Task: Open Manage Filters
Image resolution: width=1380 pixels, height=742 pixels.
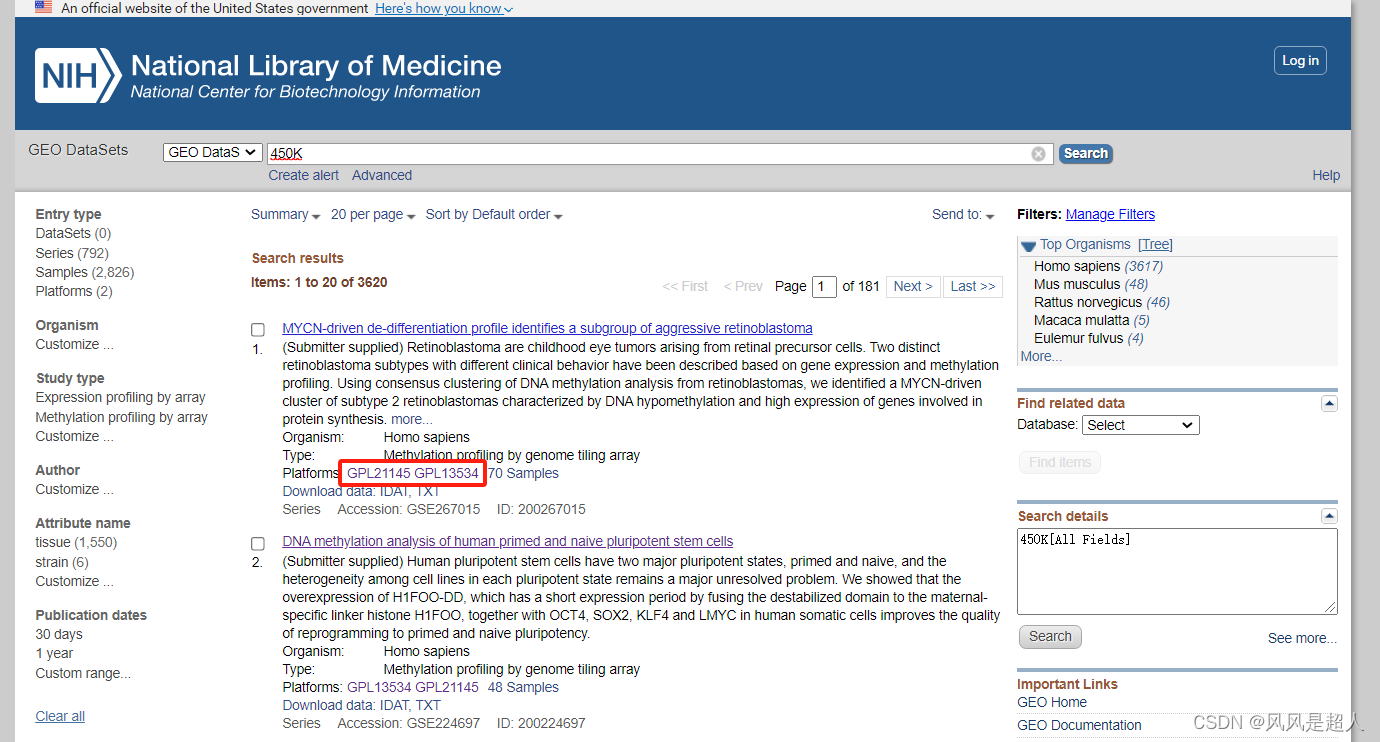Action: 1110,214
